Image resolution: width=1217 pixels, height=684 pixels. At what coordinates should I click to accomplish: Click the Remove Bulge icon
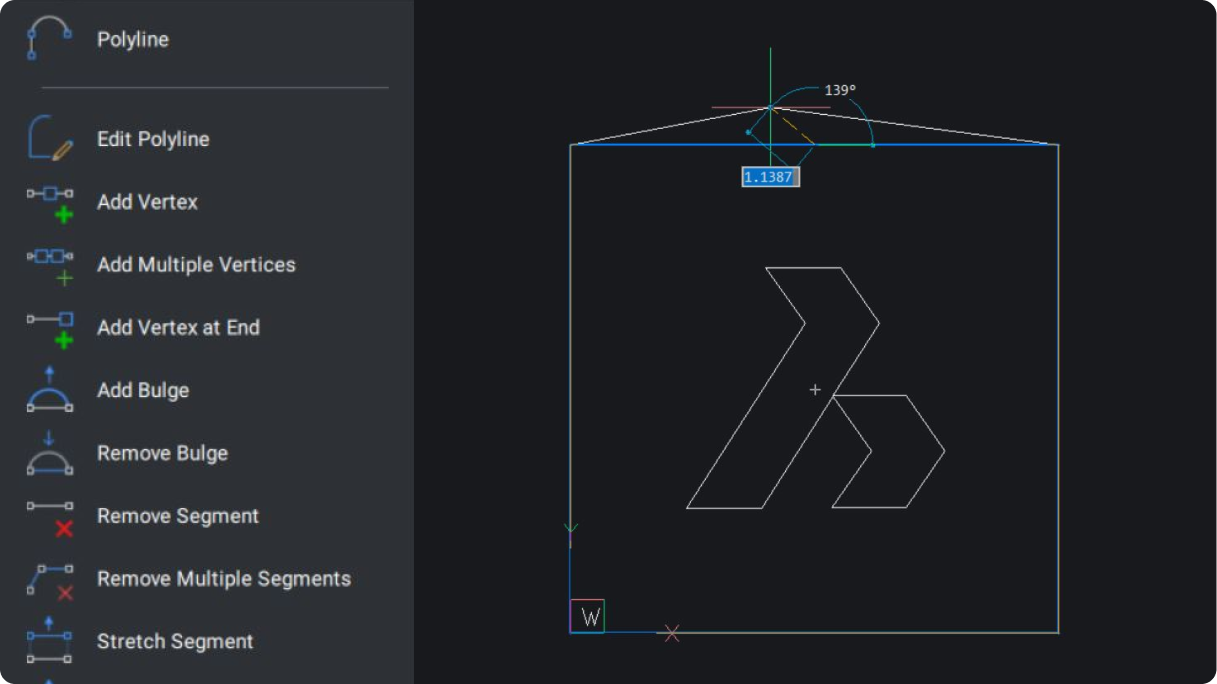point(50,453)
